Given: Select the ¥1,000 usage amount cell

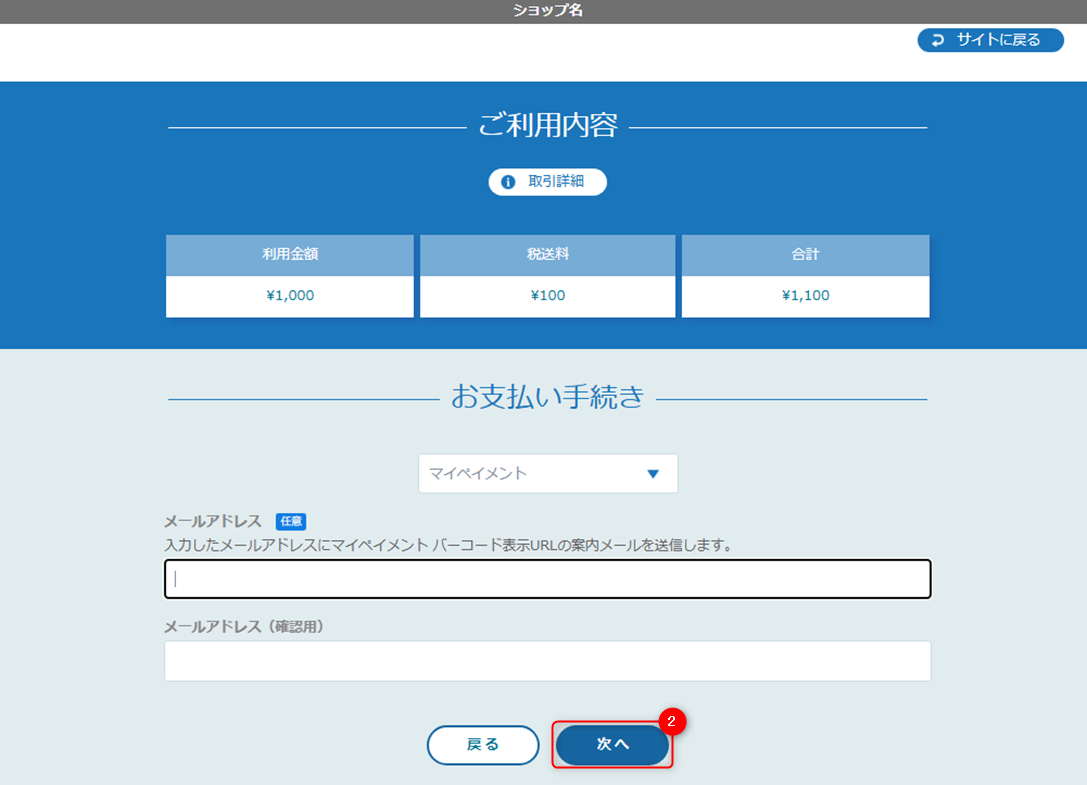Looking at the screenshot, I should tap(289, 296).
